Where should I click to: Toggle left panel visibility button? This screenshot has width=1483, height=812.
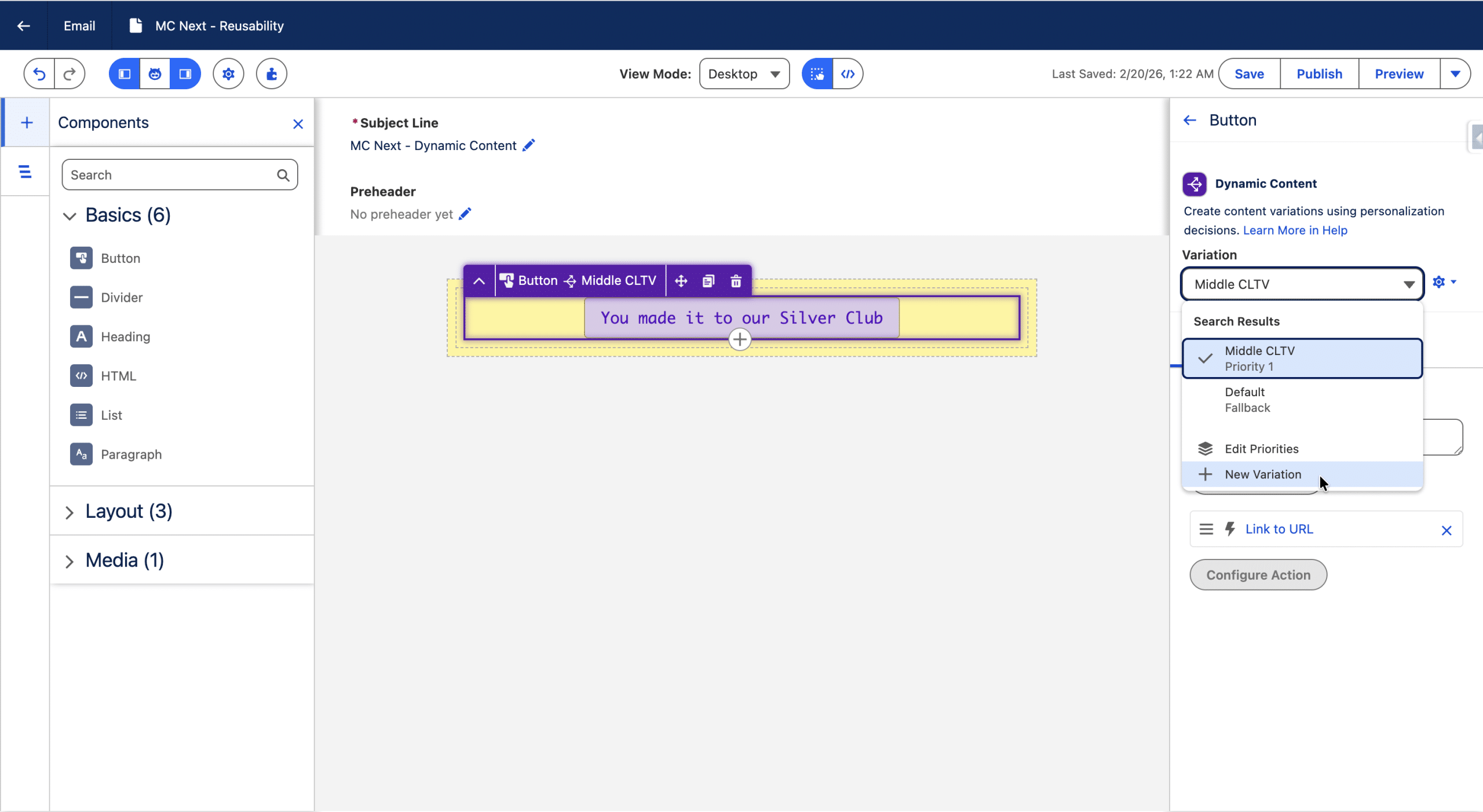pos(125,74)
